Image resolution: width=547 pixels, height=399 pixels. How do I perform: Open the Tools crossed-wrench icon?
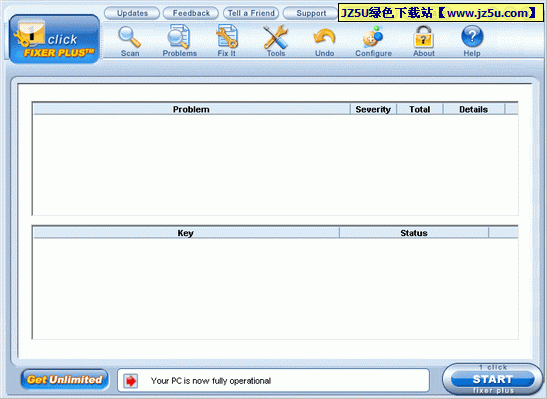[x=276, y=37]
